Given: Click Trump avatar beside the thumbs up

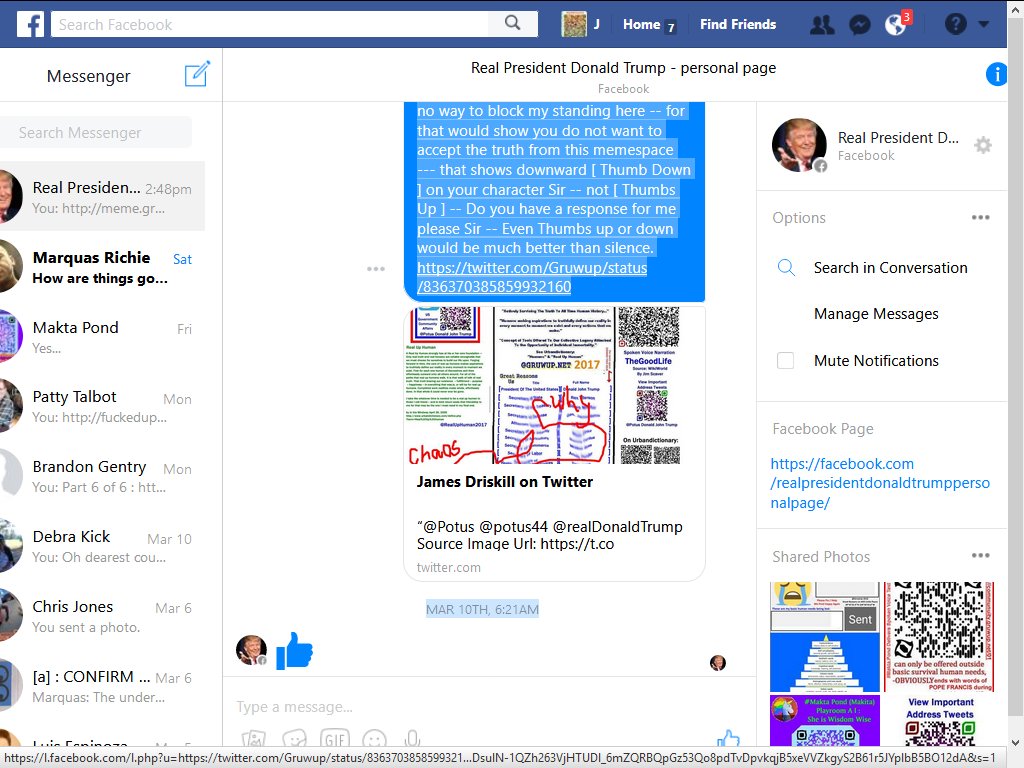Looking at the screenshot, I should [251, 650].
